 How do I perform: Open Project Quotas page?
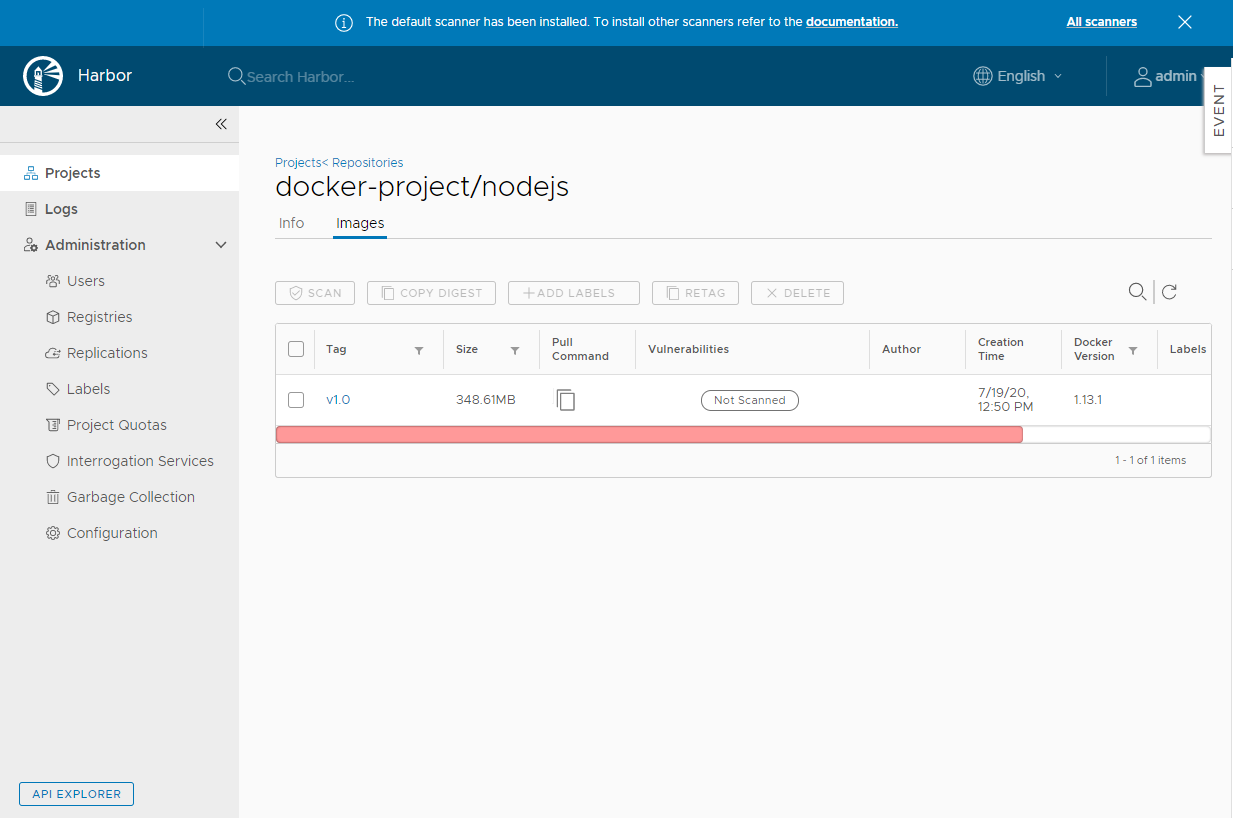click(x=119, y=425)
